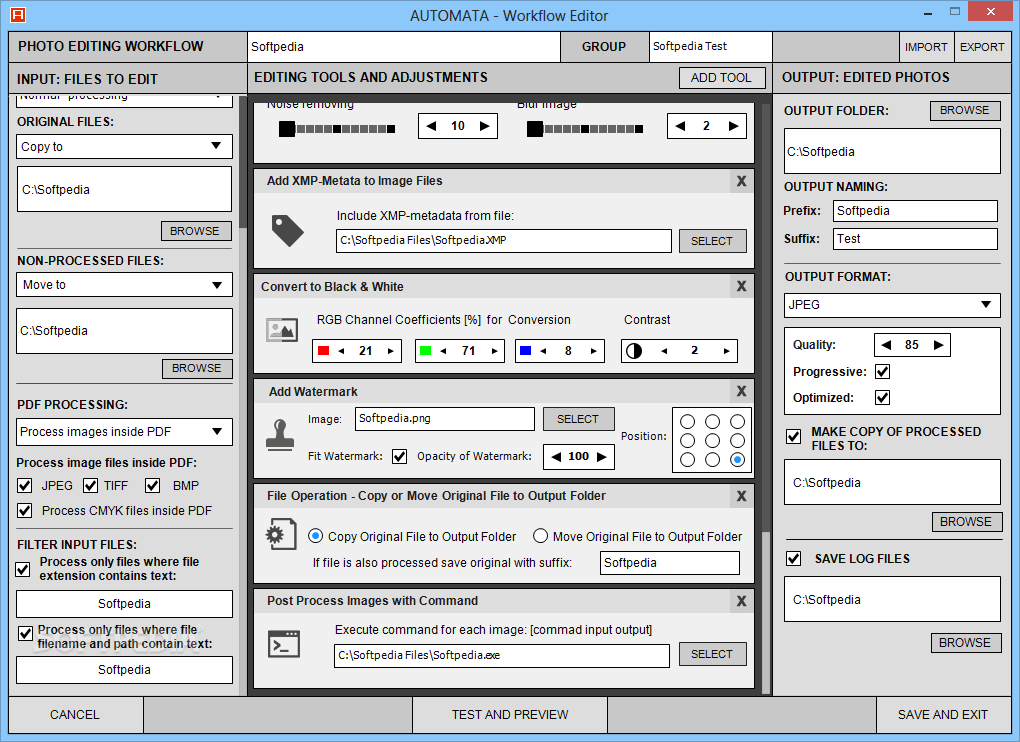Remove the Post Process Images tool
This screenshot has height=742, width=1020.
pyautogui.click(x=741, y=601)
